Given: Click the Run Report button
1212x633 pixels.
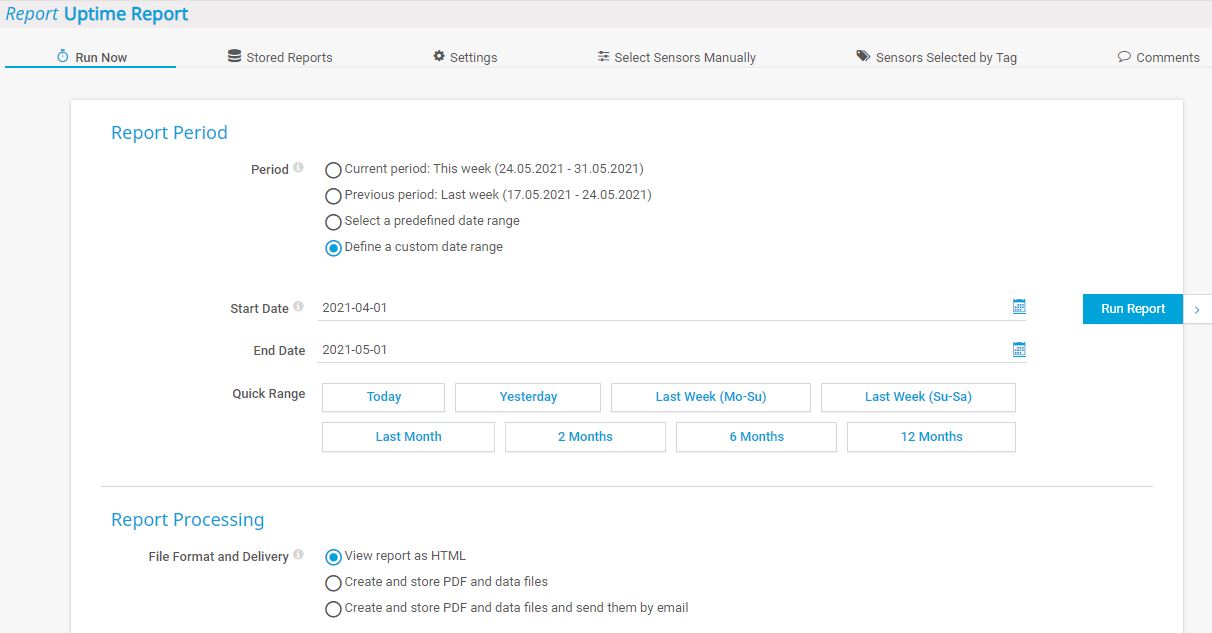Looking at the screenshot, I should coord(1131,309).
